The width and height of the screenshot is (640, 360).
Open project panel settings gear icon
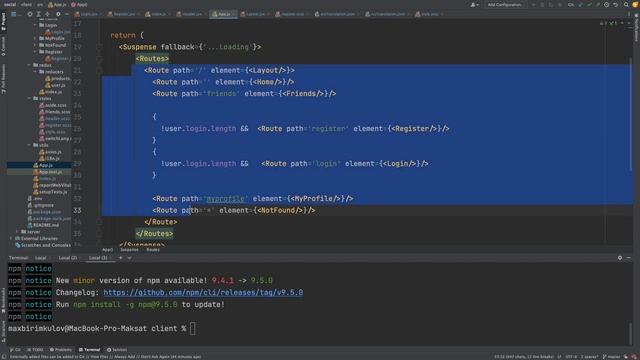click(x=58, y=14)
